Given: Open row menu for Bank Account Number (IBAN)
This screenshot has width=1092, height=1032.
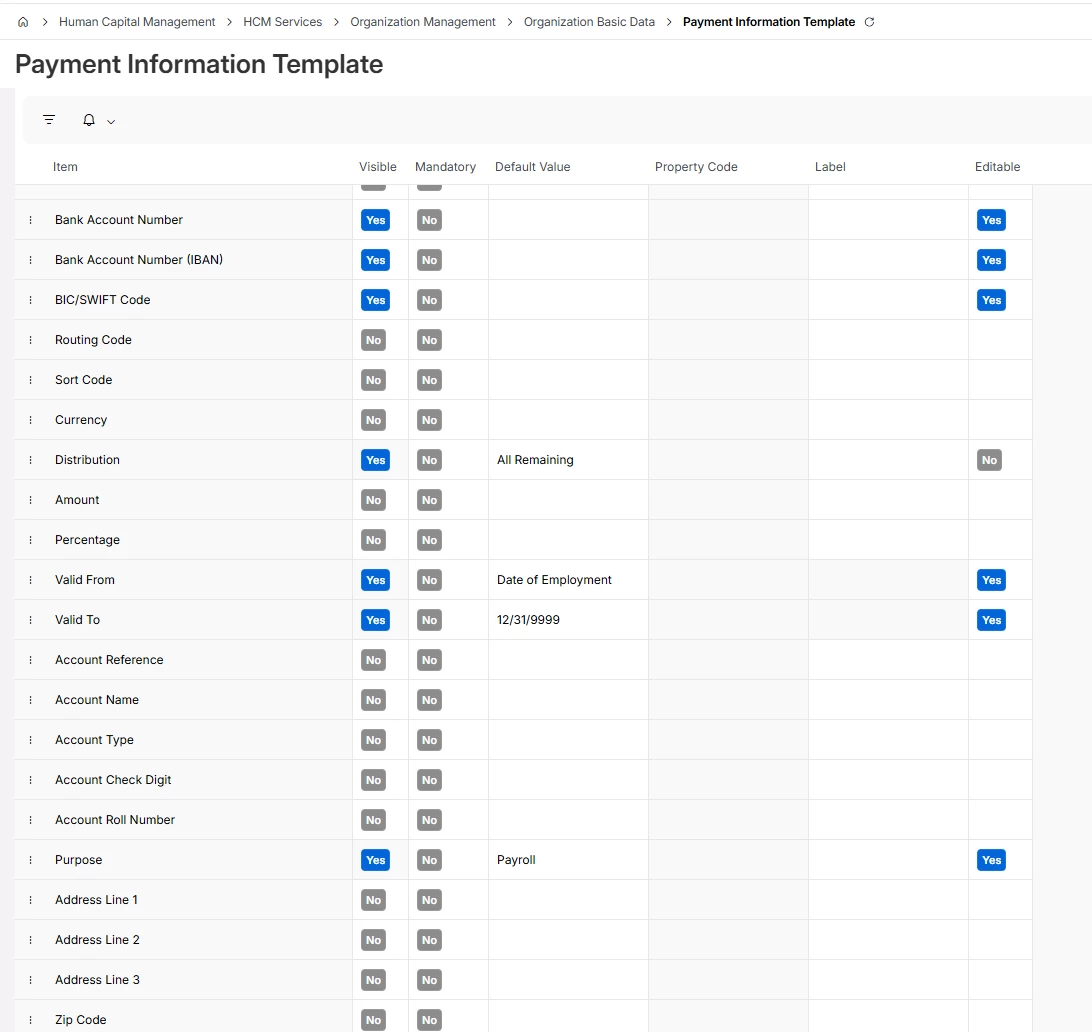Looking at the screenshot, I should 31,260.
